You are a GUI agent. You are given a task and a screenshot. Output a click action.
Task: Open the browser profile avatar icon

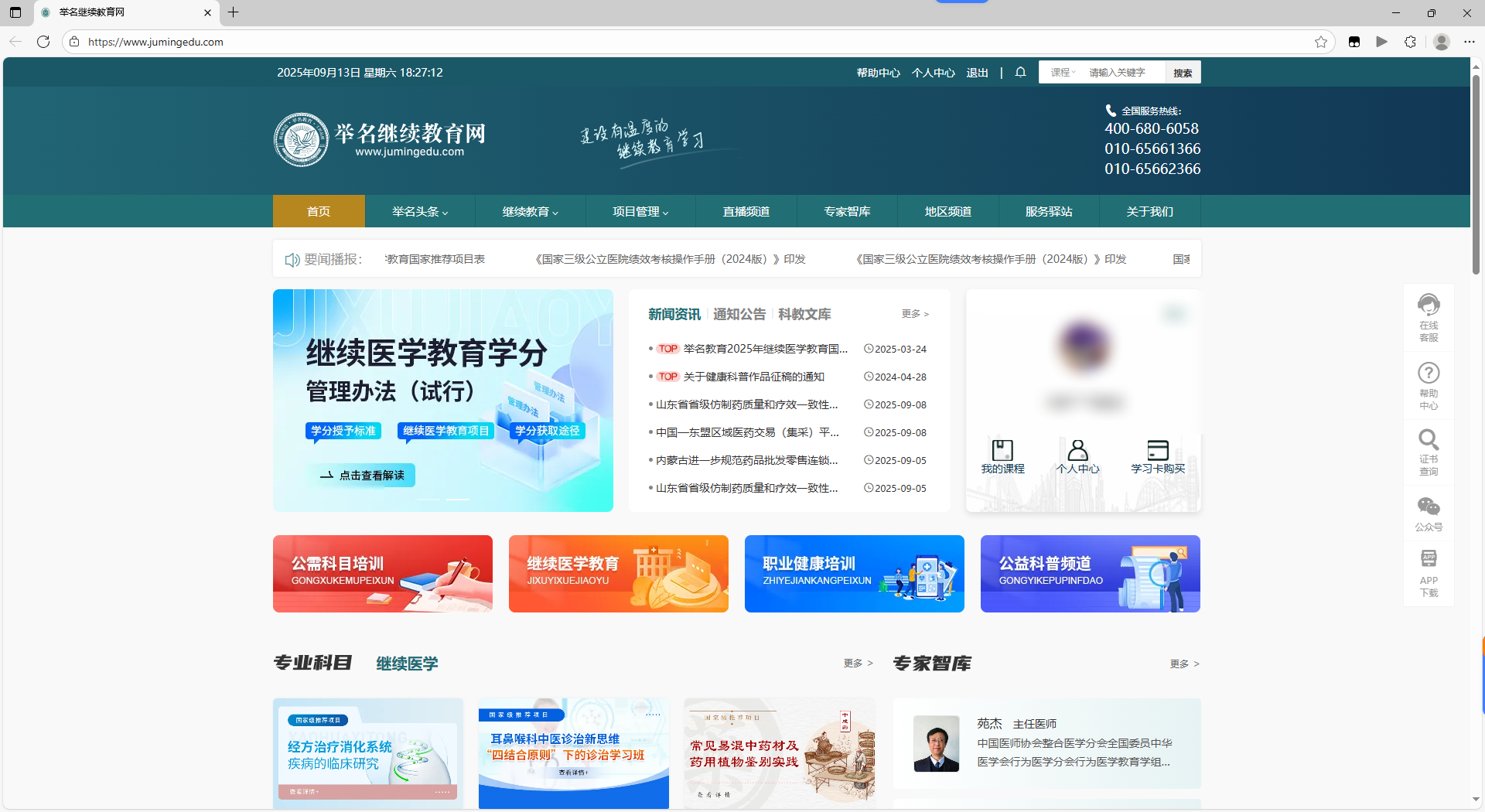click(x=1441, y=42)
